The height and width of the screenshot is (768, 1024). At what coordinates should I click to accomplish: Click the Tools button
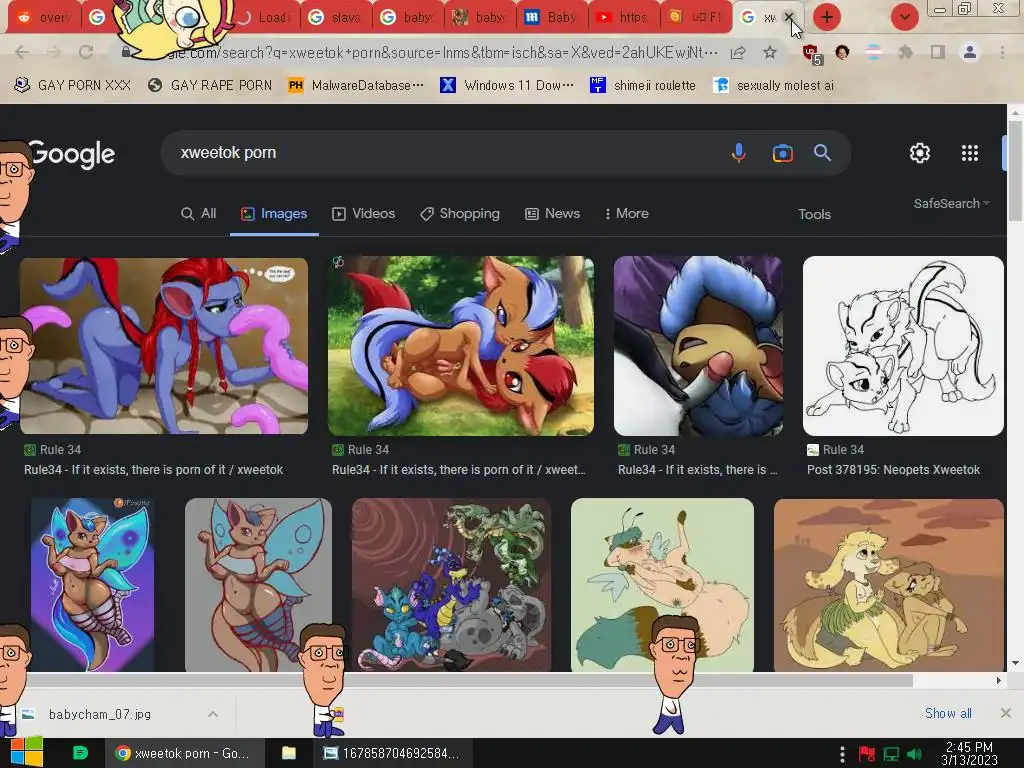pyautogui.click(x=814, y=214)
